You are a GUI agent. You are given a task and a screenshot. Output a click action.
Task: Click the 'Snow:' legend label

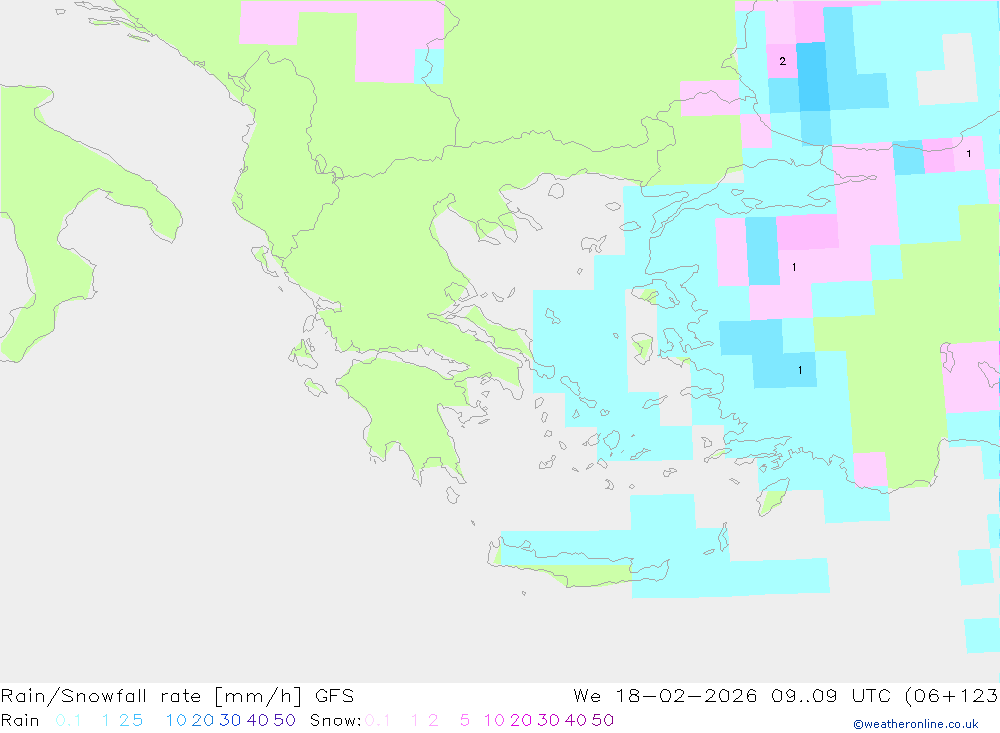point(335,720)
